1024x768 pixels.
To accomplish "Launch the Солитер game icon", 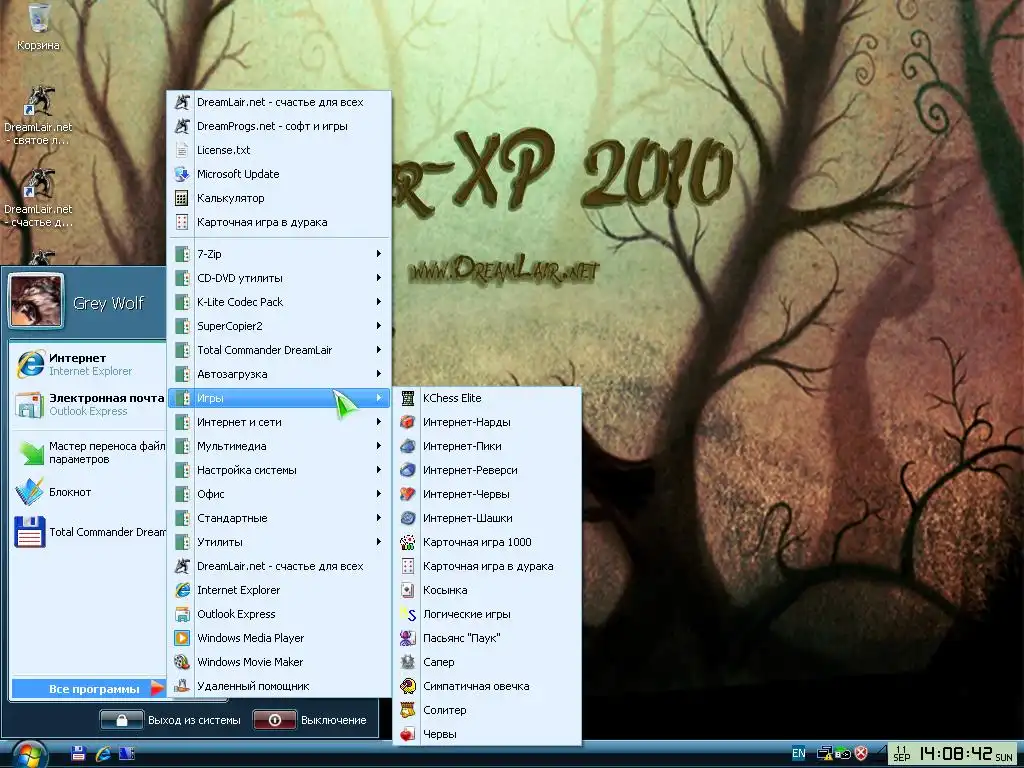I will [408, 710].
